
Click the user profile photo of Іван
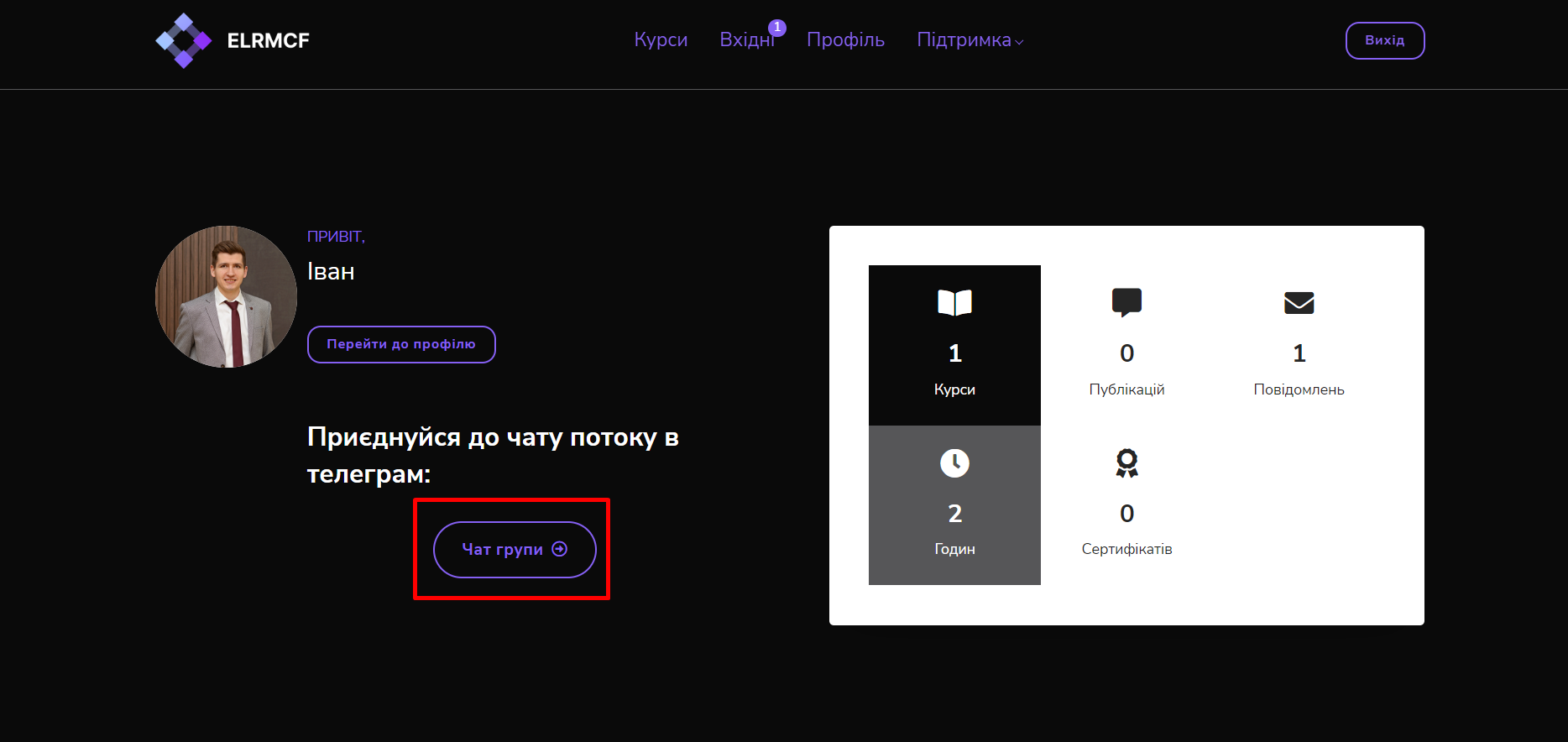[x=226, y=296]
